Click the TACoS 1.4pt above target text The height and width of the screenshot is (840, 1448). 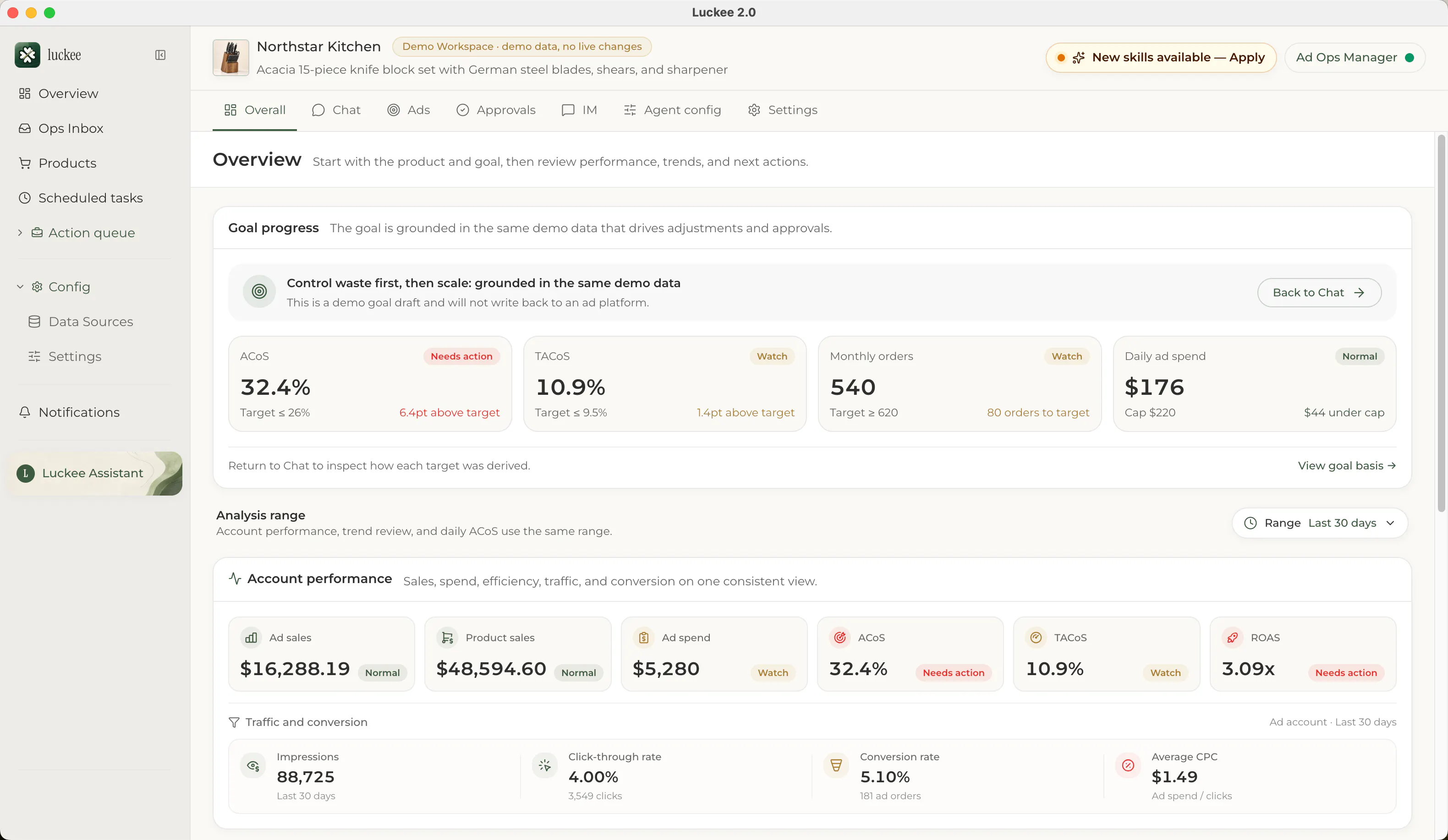point(745,413)
